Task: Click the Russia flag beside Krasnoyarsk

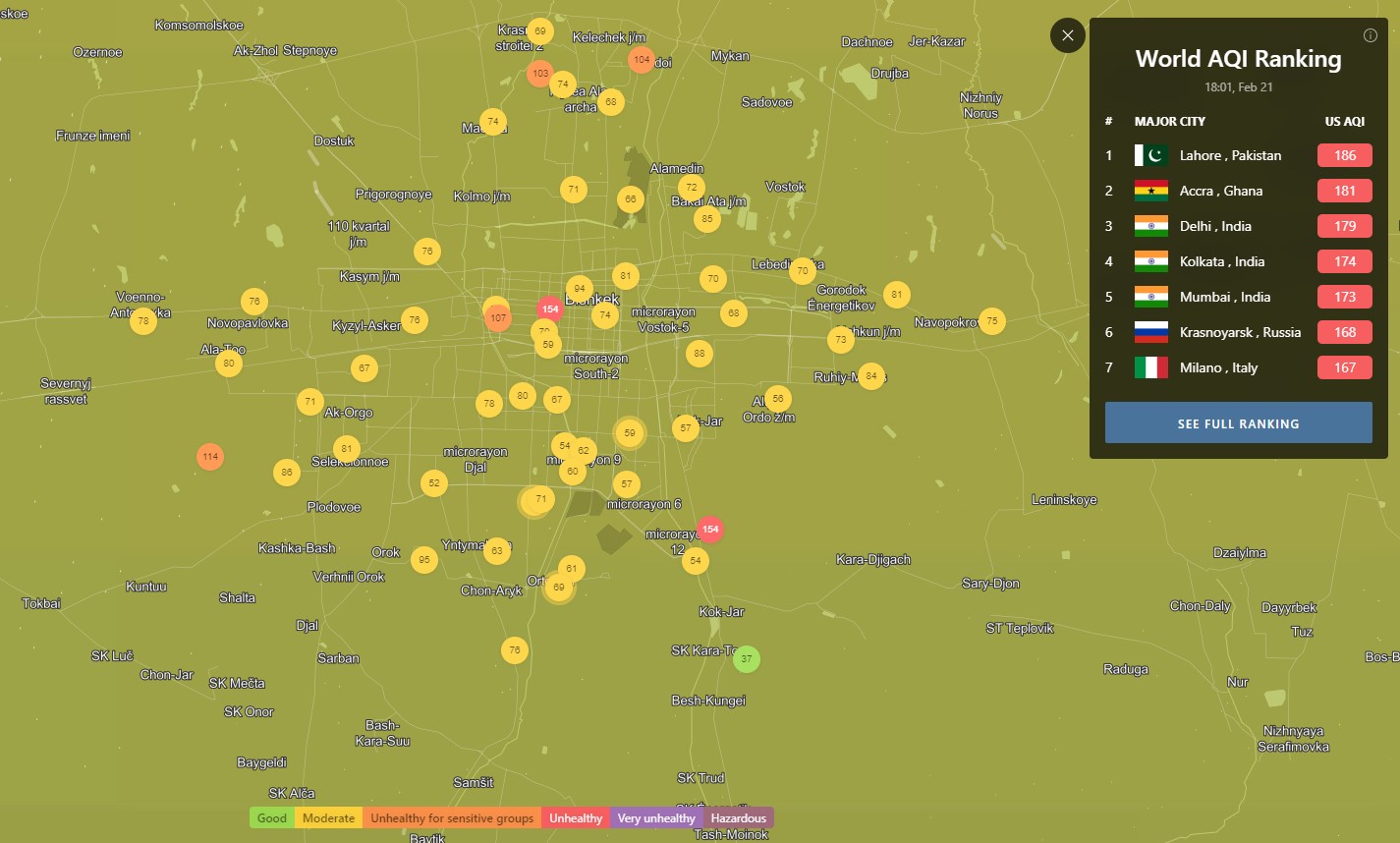Action: pos(1150,332)
